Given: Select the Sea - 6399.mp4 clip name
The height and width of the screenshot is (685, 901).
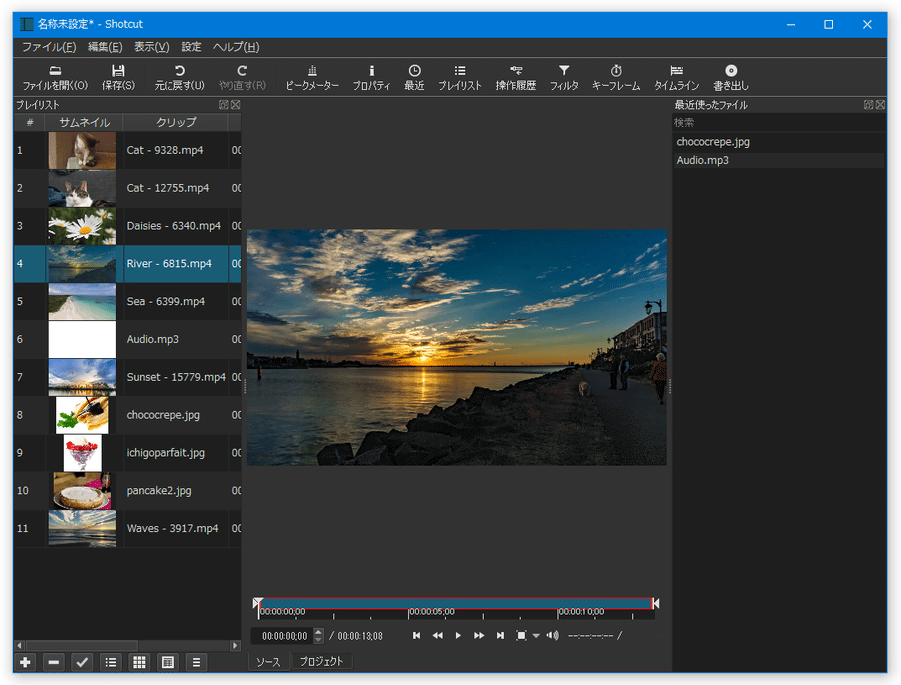Looking at the screenshot, I should [x=165, y=302].
